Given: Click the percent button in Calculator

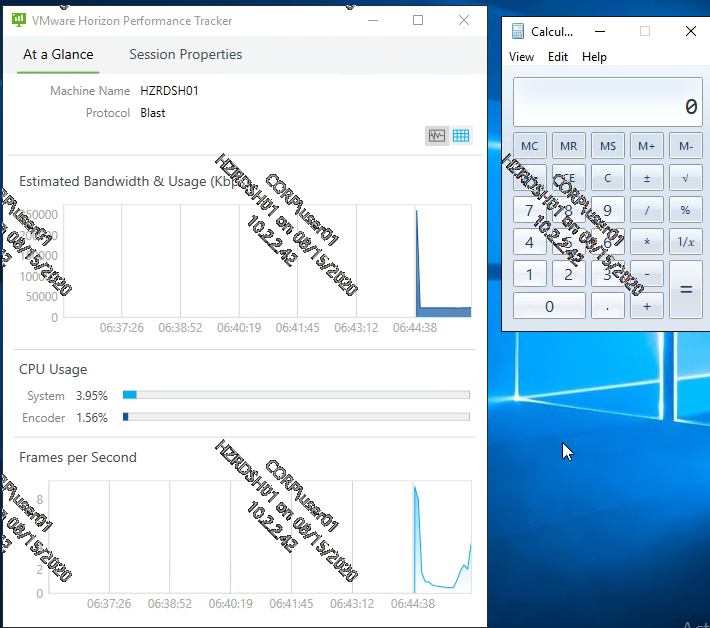Looking at the screenshot, I should [x=686, y=210].
